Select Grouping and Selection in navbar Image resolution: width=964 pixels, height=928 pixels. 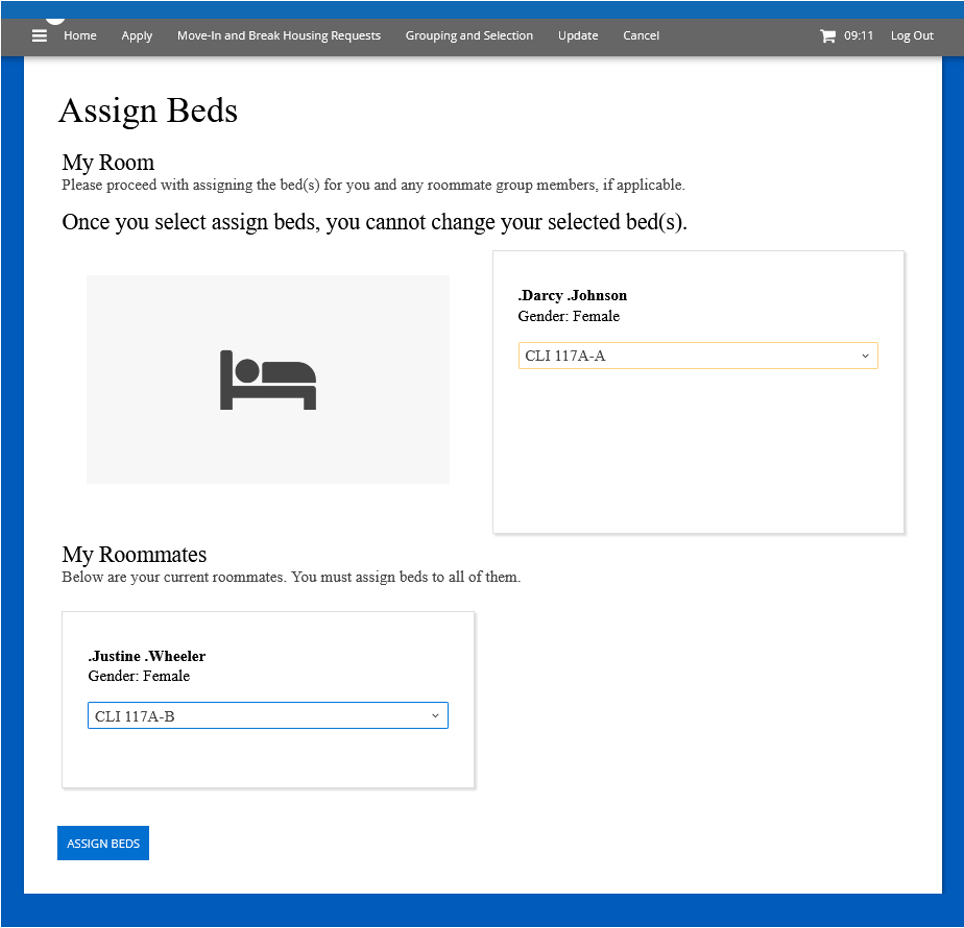tap(469, 36)
